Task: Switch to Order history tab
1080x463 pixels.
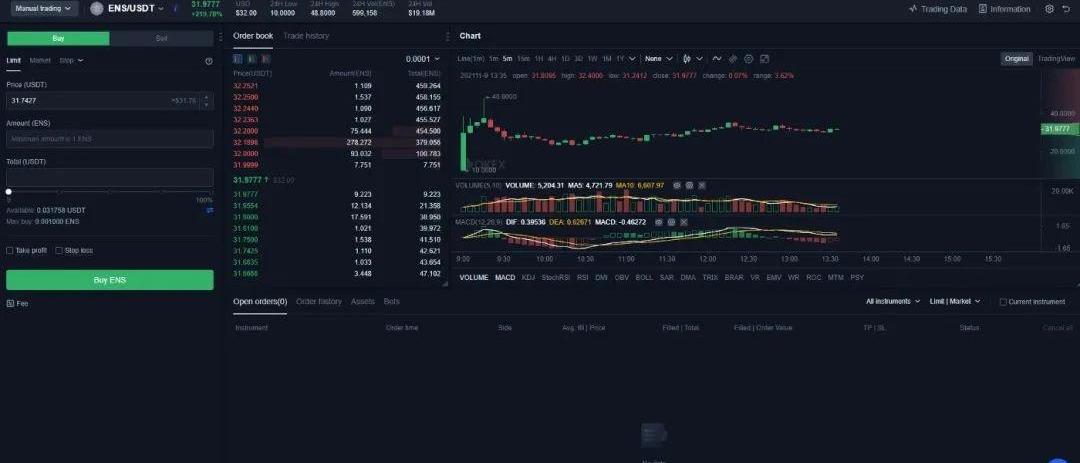Action: click(319, 302)
